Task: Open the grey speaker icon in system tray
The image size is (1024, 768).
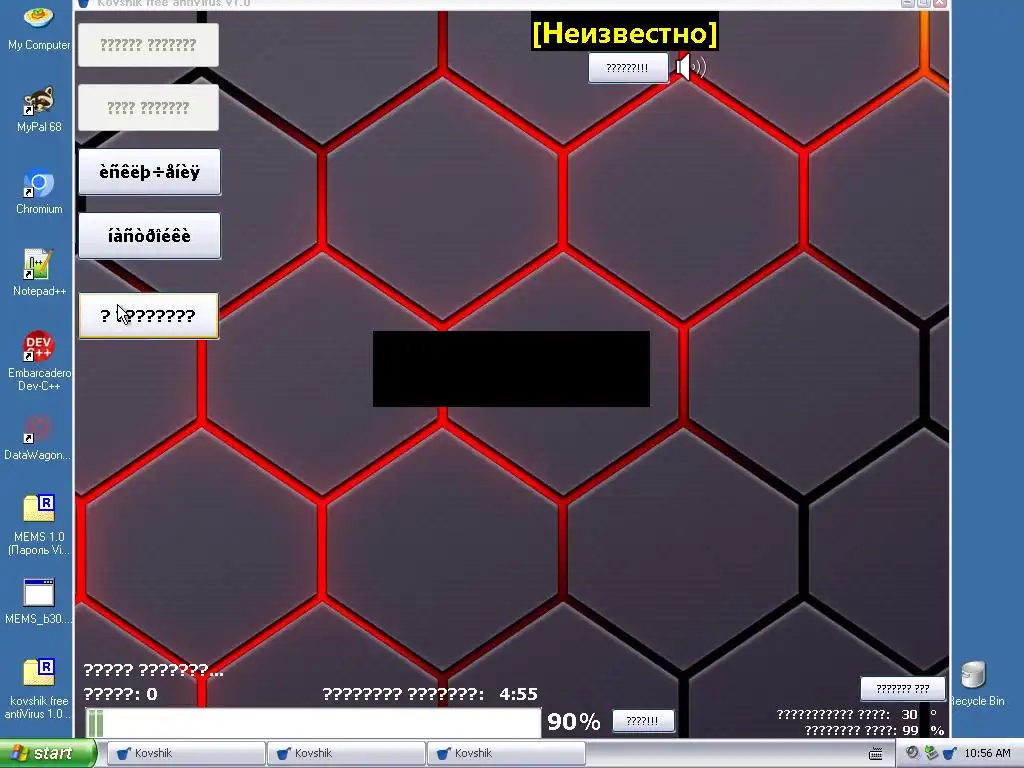Action: [x=912, y=753]
